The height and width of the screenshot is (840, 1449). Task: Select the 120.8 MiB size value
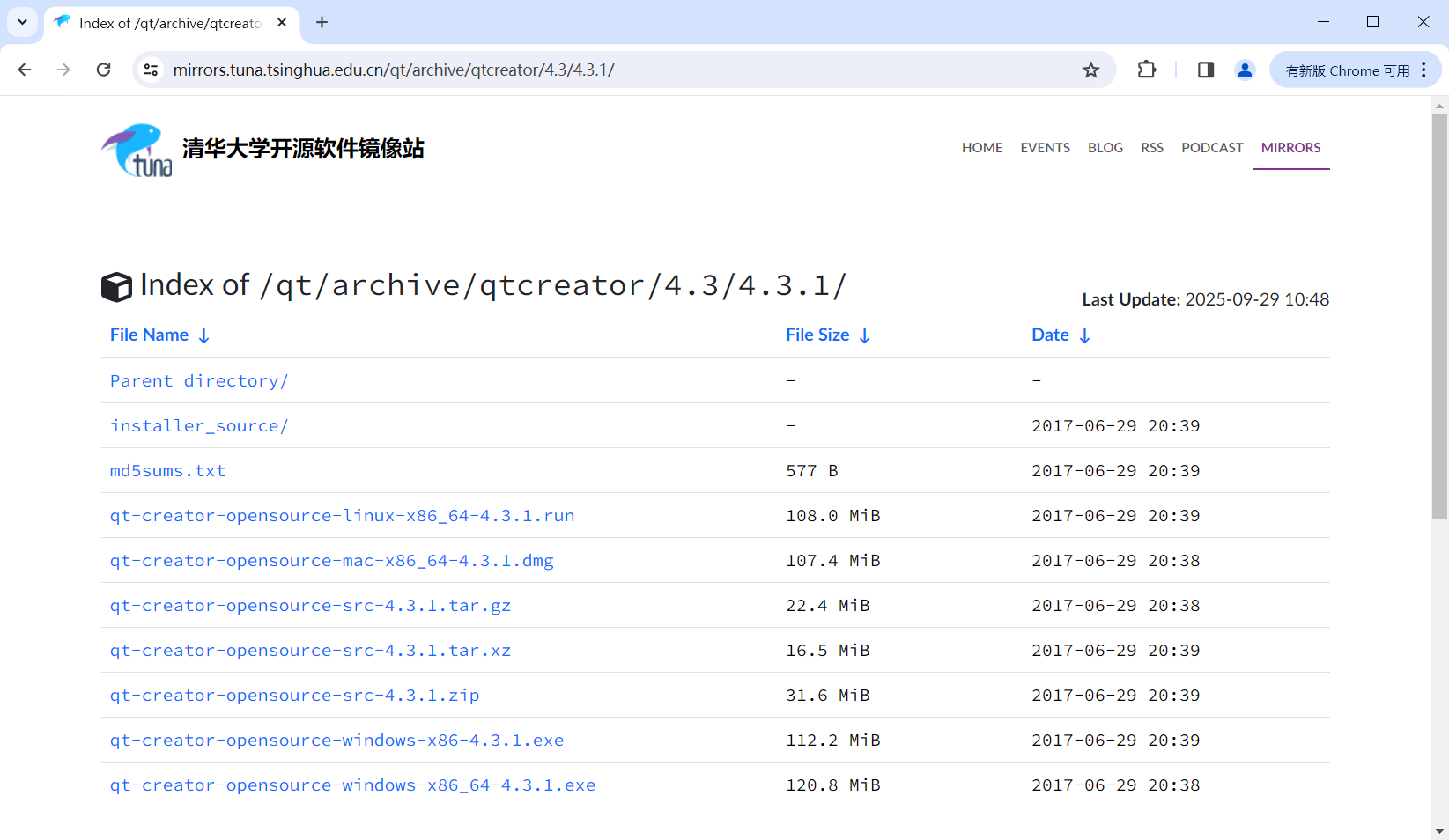coord(832,785)
